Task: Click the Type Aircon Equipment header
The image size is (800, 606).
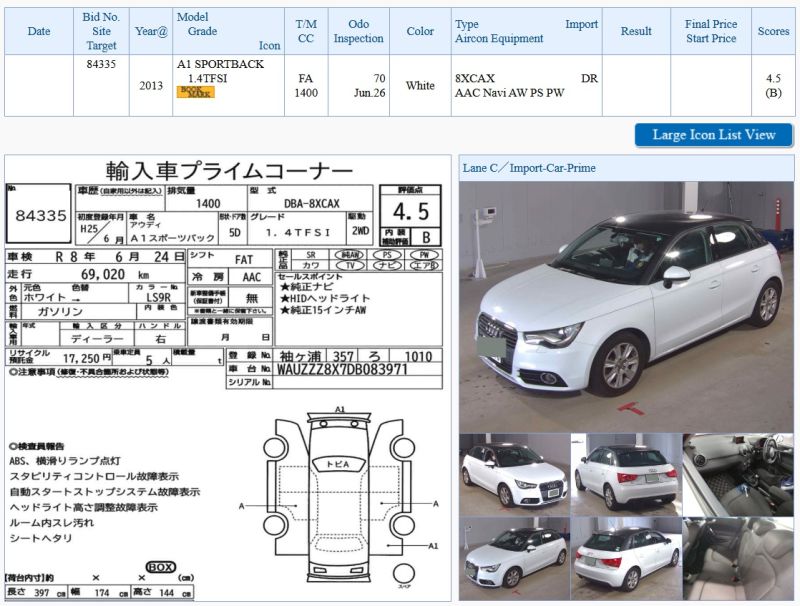Action: coord(527,31)
